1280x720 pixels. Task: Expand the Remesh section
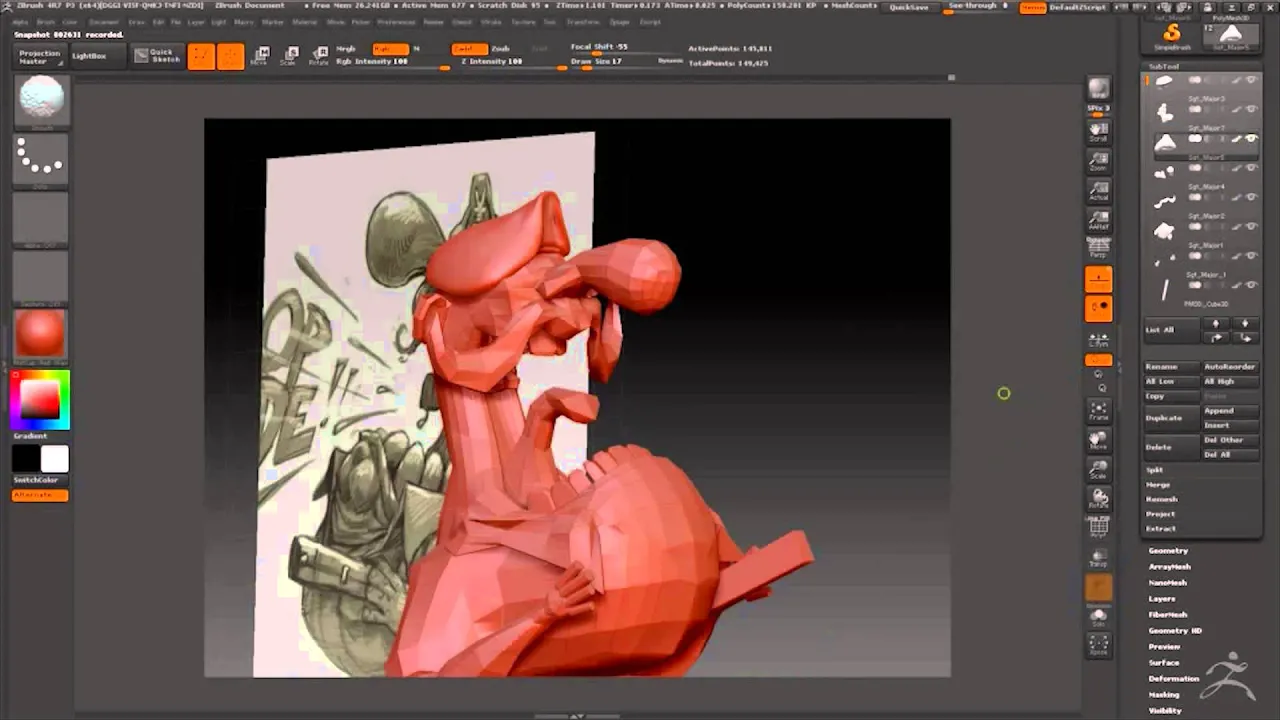click(x=1162, y=499)
